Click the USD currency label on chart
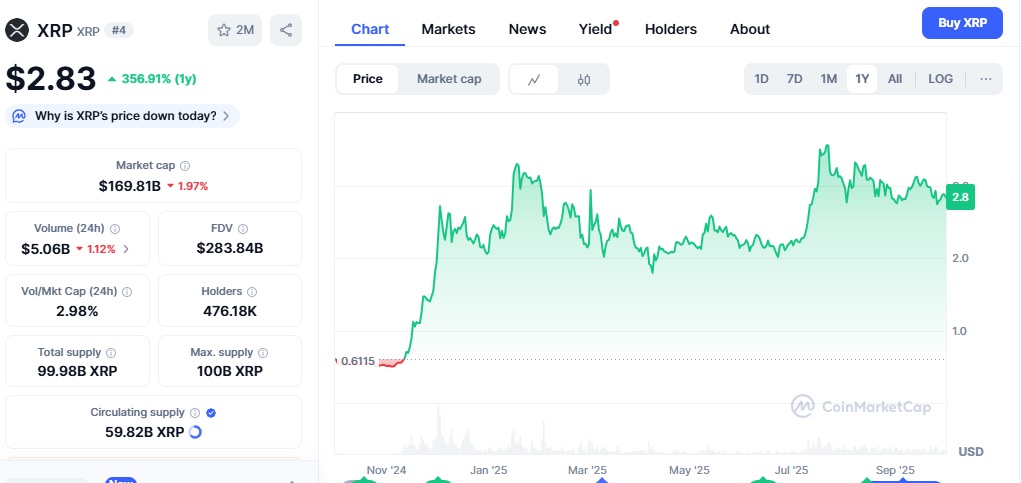 (971, 452)
